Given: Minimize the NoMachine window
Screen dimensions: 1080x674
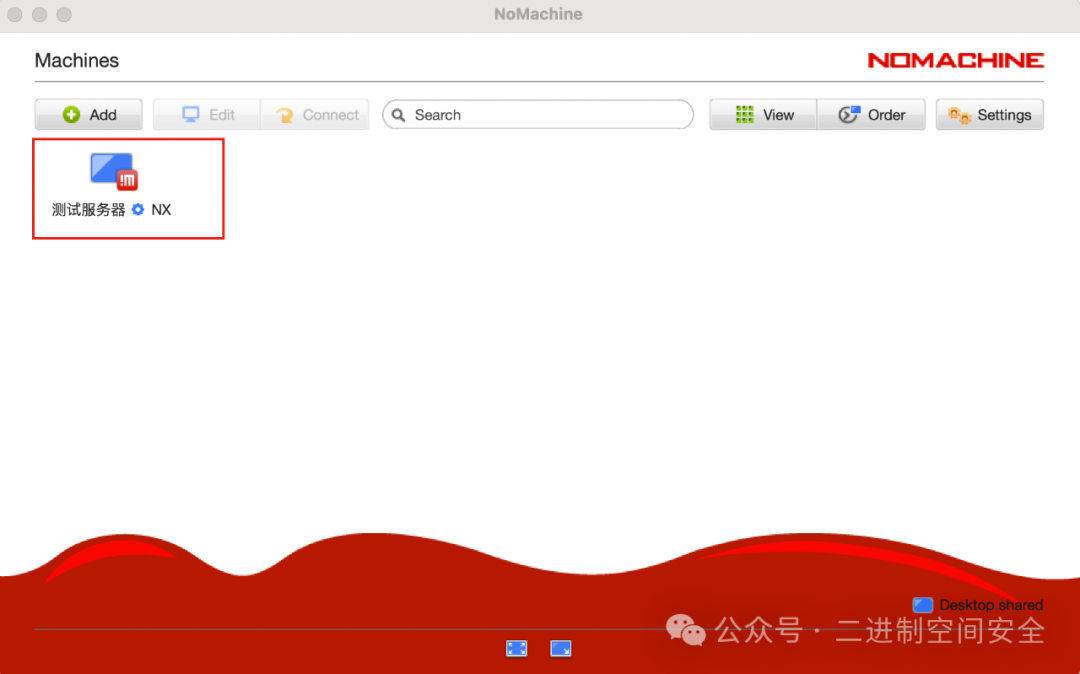Looking at the screenshot, I should pos(39,14).
